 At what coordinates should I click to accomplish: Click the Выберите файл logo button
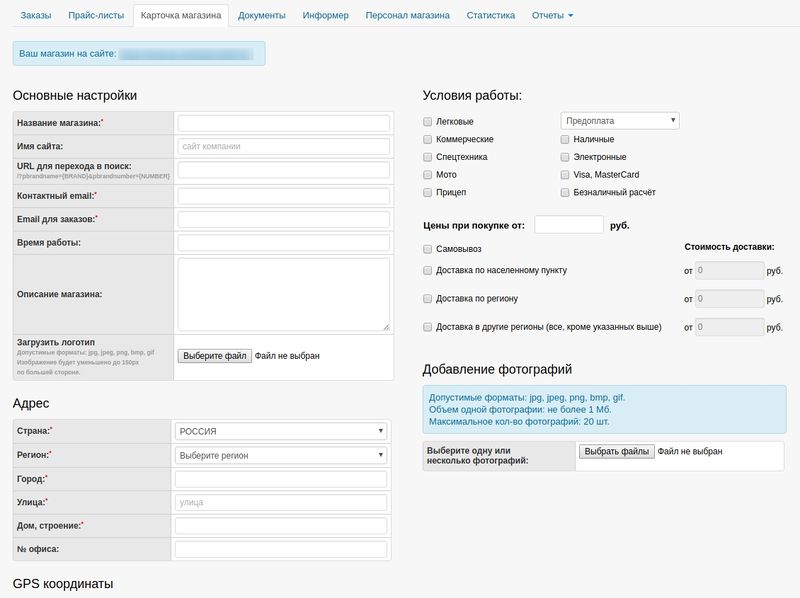(214, 355)
